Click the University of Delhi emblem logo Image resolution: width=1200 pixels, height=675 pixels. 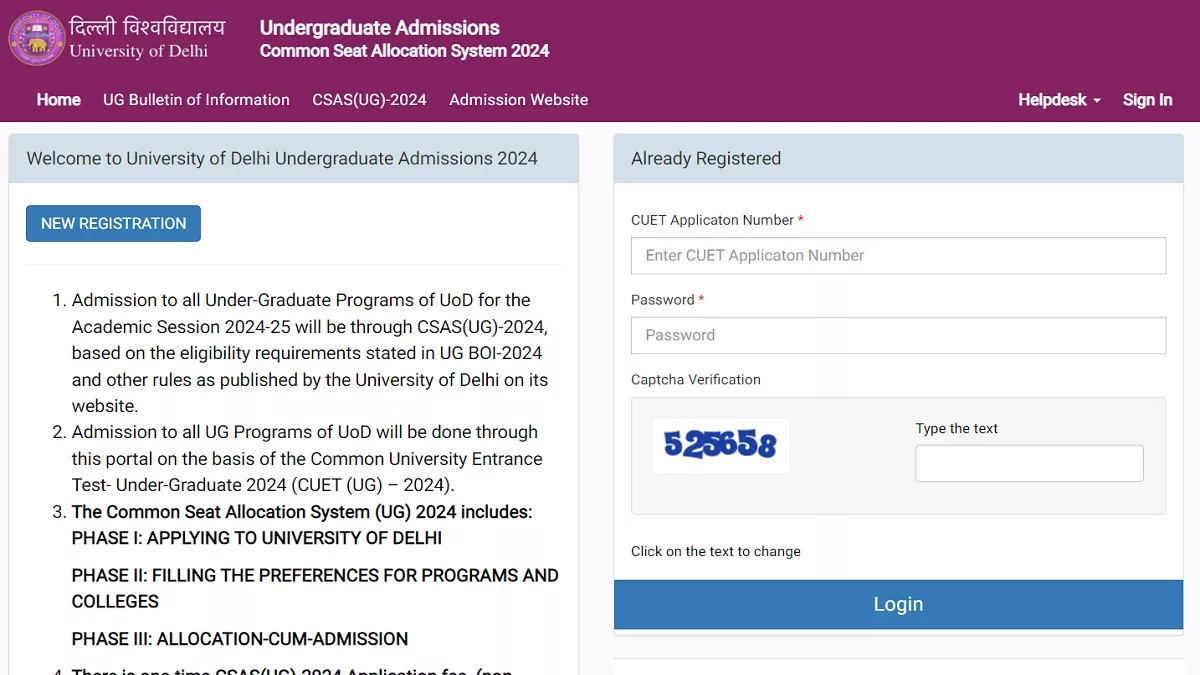[x=37, y=39]
